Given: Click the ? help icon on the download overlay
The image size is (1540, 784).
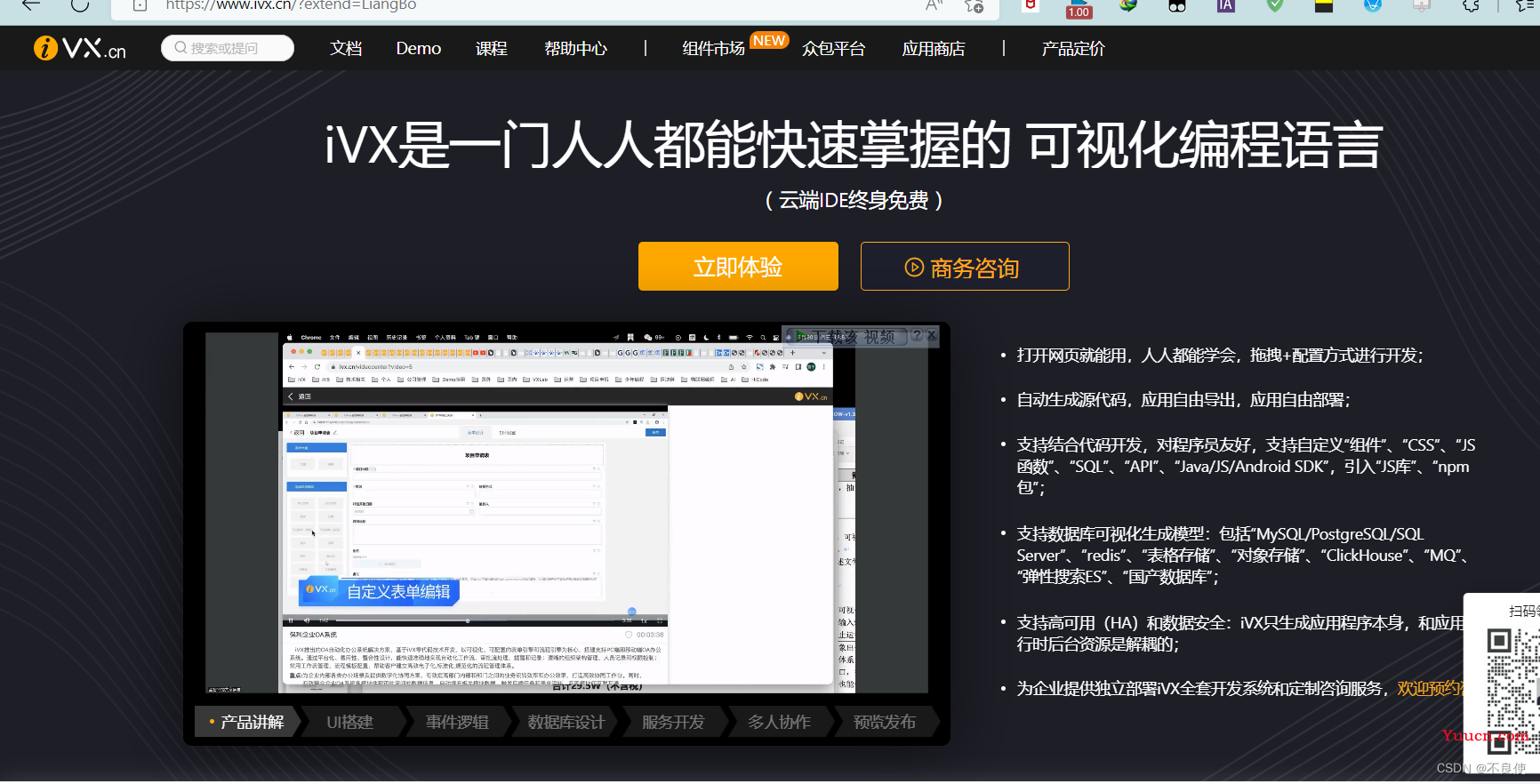Looking at the screenshot, I should 917,336.
